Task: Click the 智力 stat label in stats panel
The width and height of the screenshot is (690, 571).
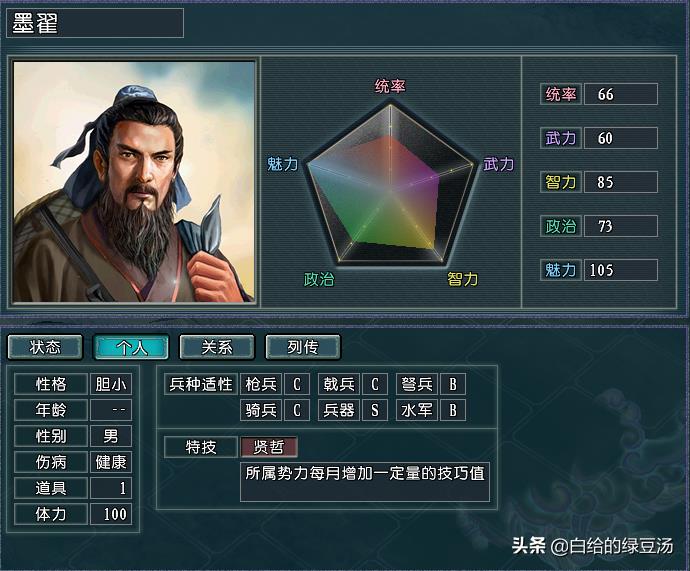Action: 561,182
